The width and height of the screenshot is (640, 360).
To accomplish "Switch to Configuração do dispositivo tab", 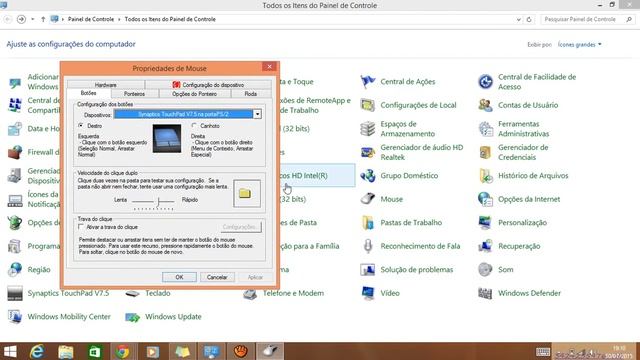I will tap(208, 85).
